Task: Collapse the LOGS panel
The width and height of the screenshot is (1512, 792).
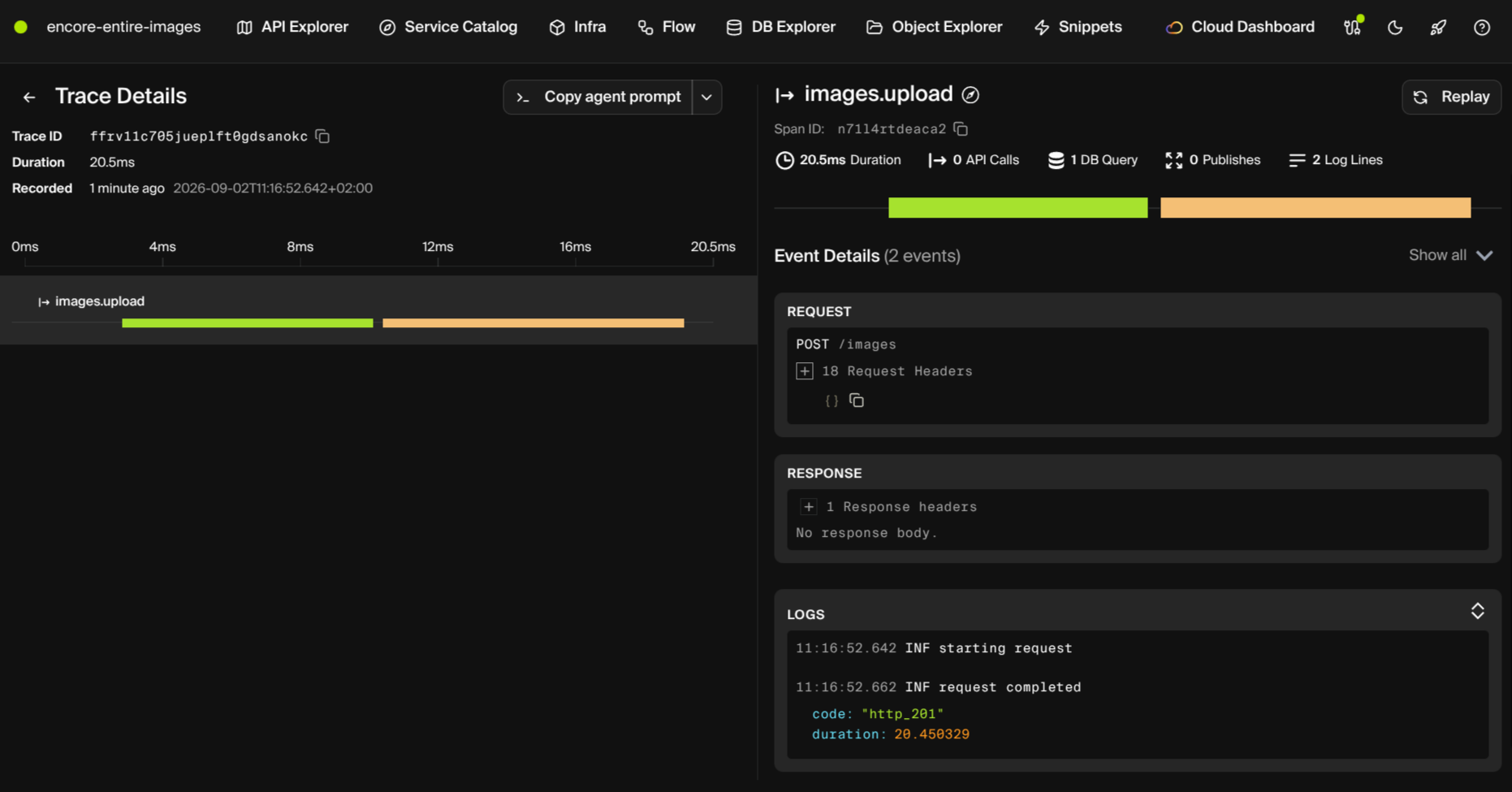Action: click(1478, 611)
